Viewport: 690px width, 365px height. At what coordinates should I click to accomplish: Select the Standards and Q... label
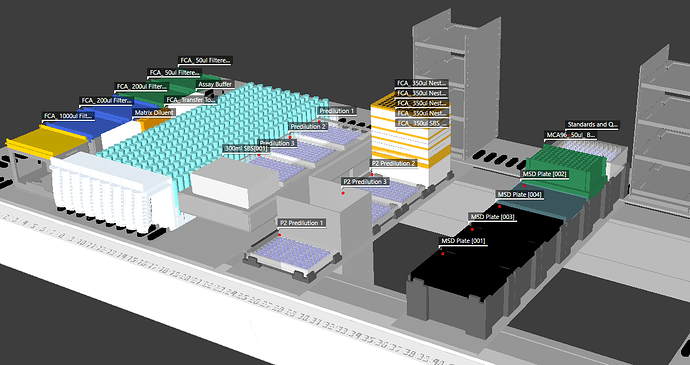tap(592, 125)
